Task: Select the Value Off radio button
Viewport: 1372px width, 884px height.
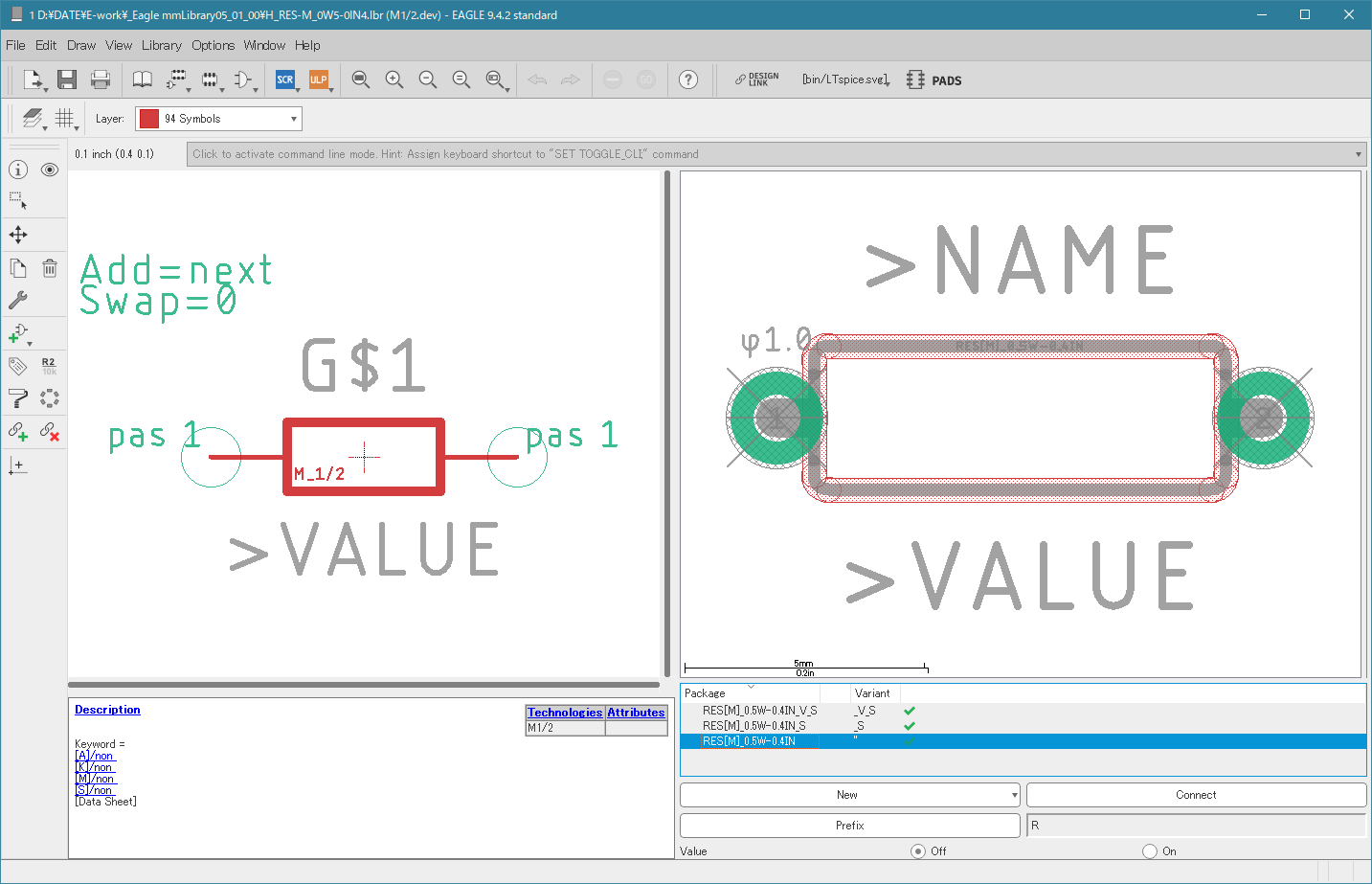Action: click(x=918, y=850)
